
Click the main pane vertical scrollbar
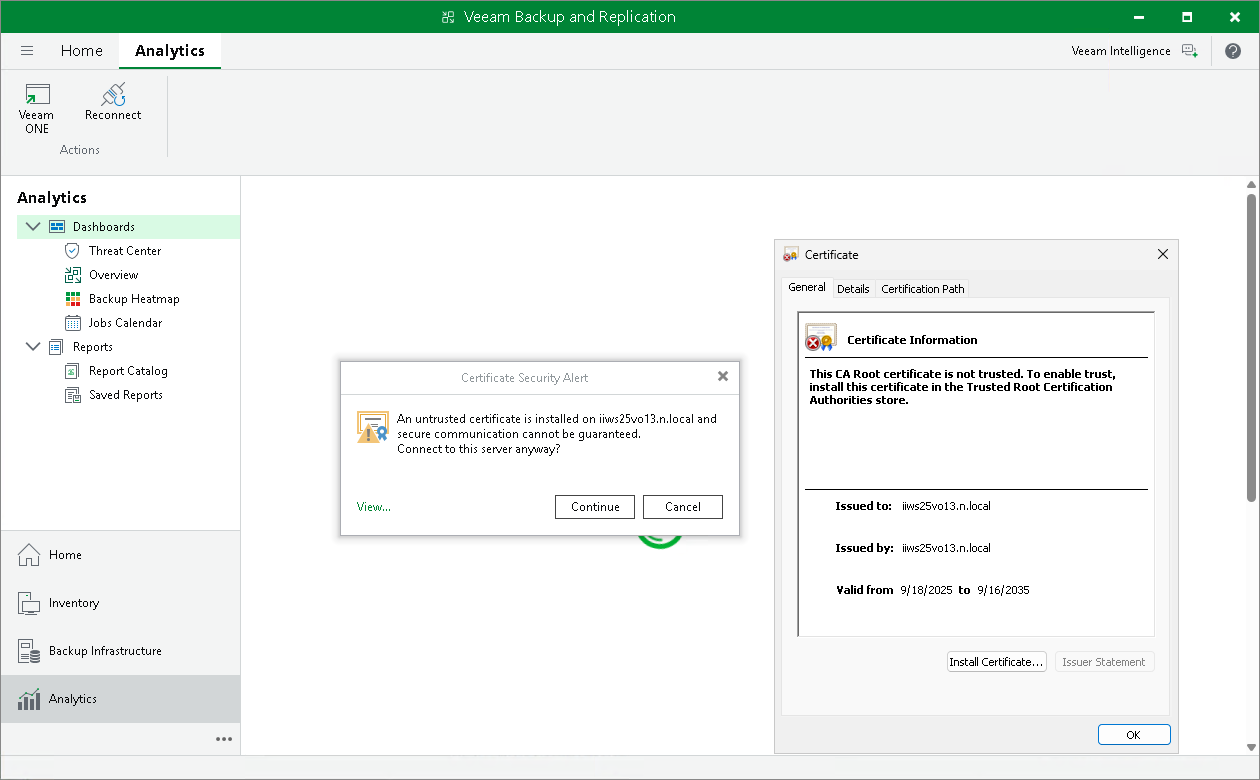pyautogui.click(x=1251, y=347)
